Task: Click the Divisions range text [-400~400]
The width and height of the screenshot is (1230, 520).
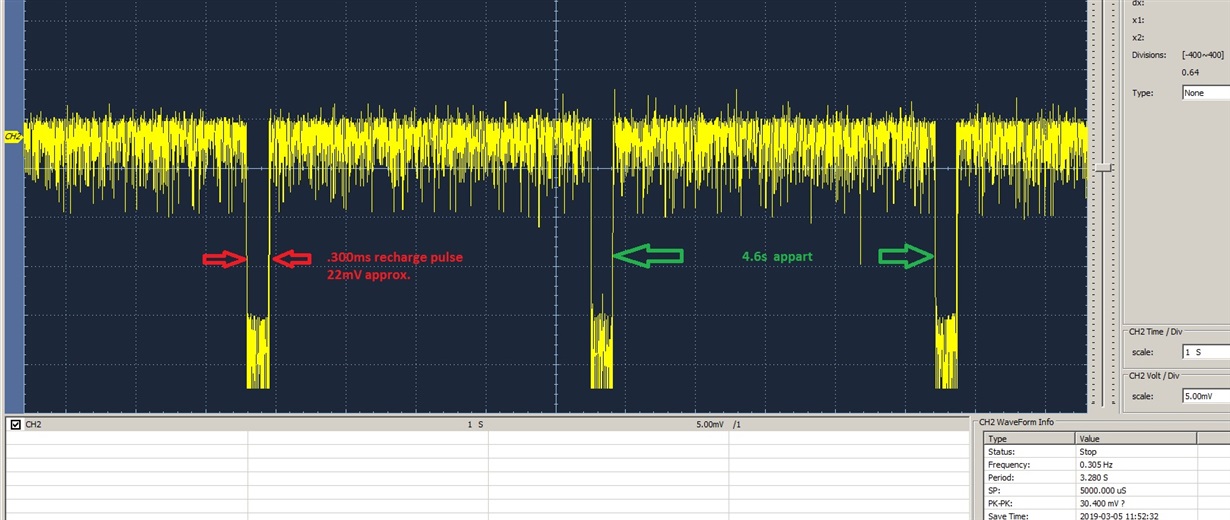Action: 1202,54
